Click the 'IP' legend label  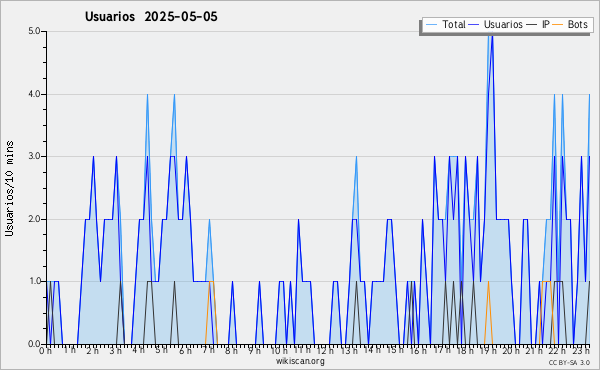(x=546, y=24)
